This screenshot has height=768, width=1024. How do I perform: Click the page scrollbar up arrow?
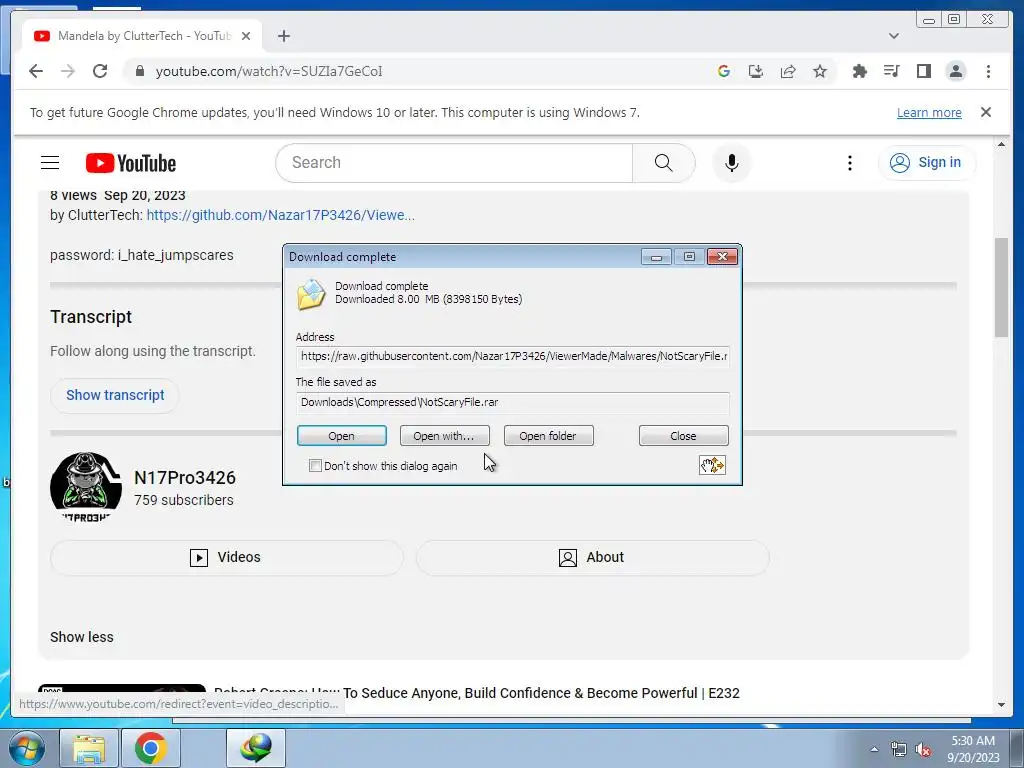pyautogui.click(x=1001, y=144)
